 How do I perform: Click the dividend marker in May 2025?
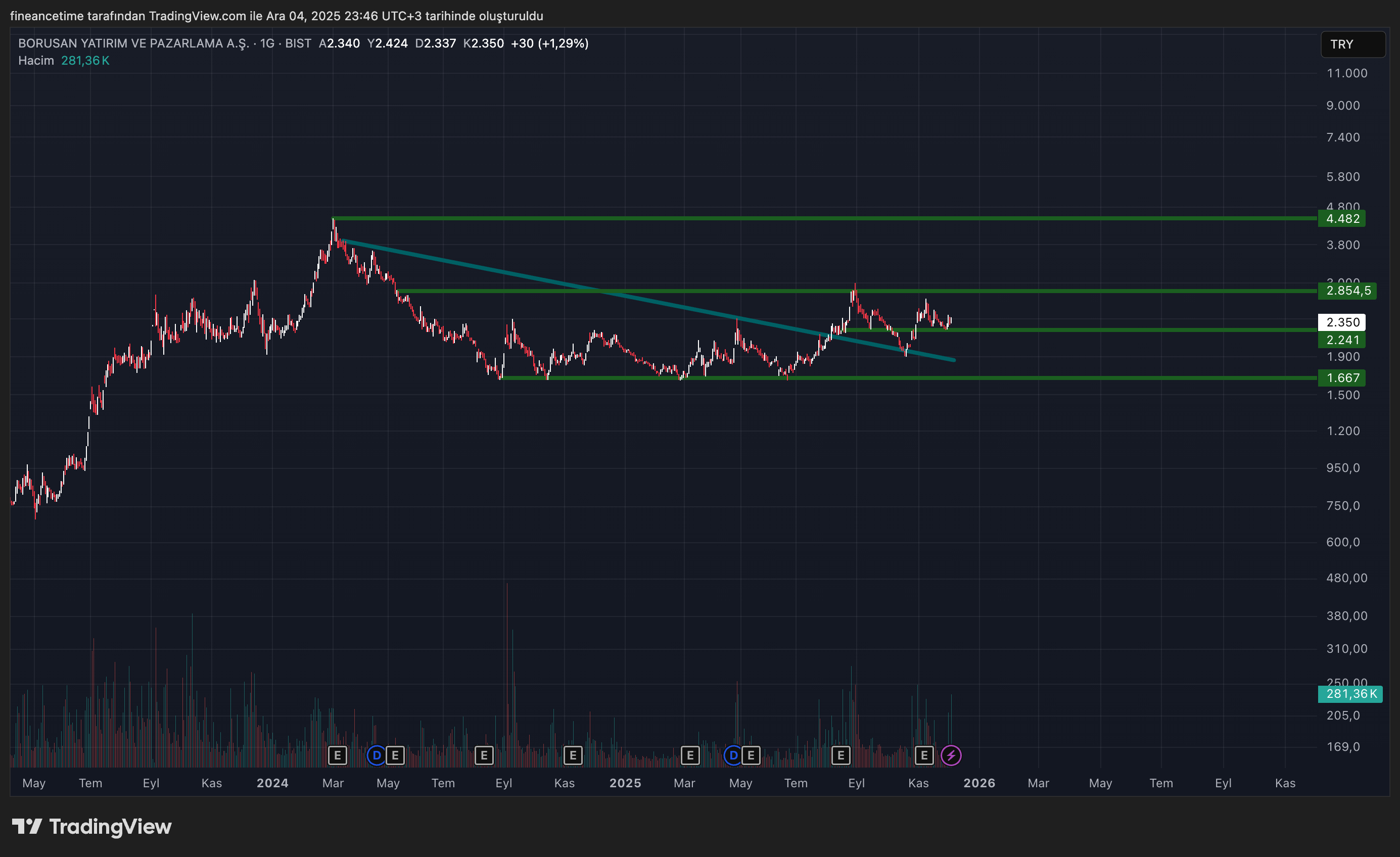[733, 755]
